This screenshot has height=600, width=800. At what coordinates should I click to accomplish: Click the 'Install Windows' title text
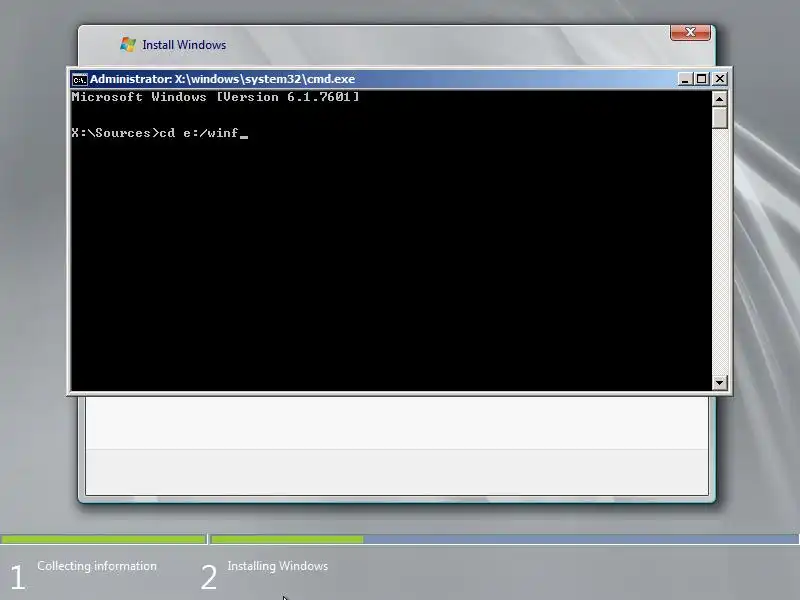pyautogui.click(x=184, y=45)
